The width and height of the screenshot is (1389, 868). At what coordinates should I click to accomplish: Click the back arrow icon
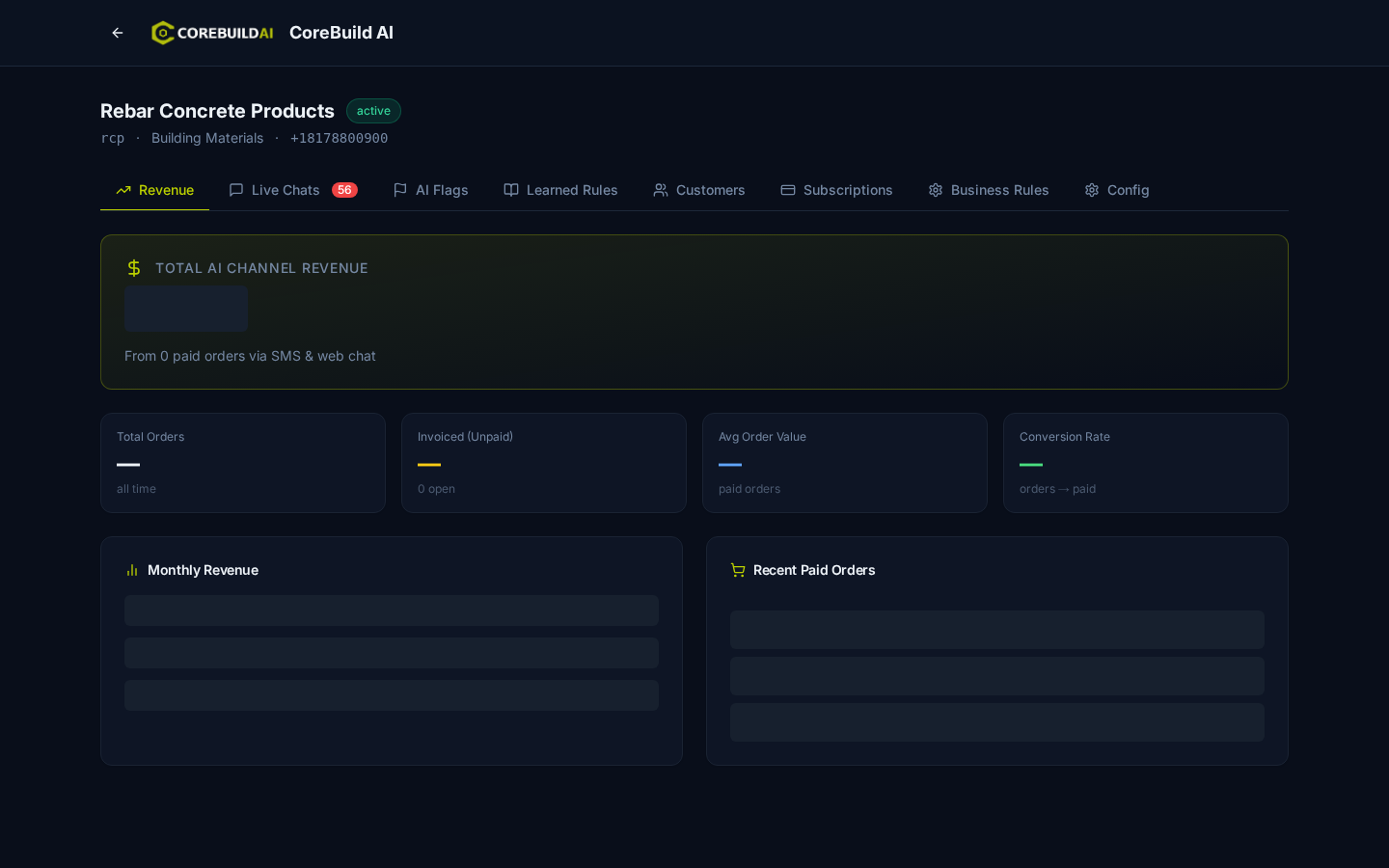tap(118, 33)
